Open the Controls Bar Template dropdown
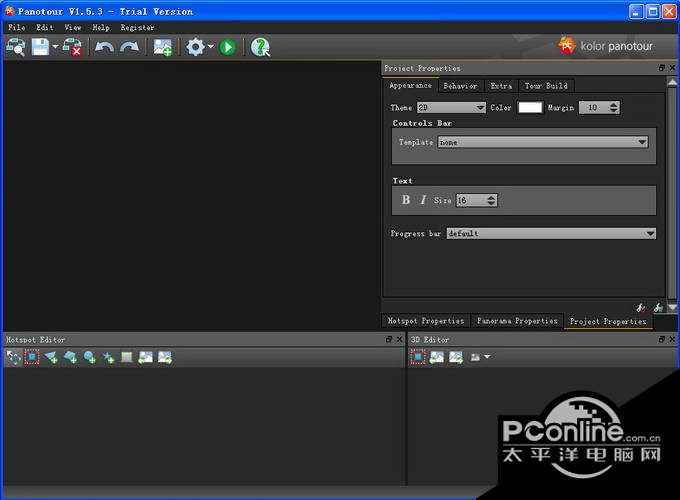The height and width of the screenshot is (500, 680). [543, 142]
